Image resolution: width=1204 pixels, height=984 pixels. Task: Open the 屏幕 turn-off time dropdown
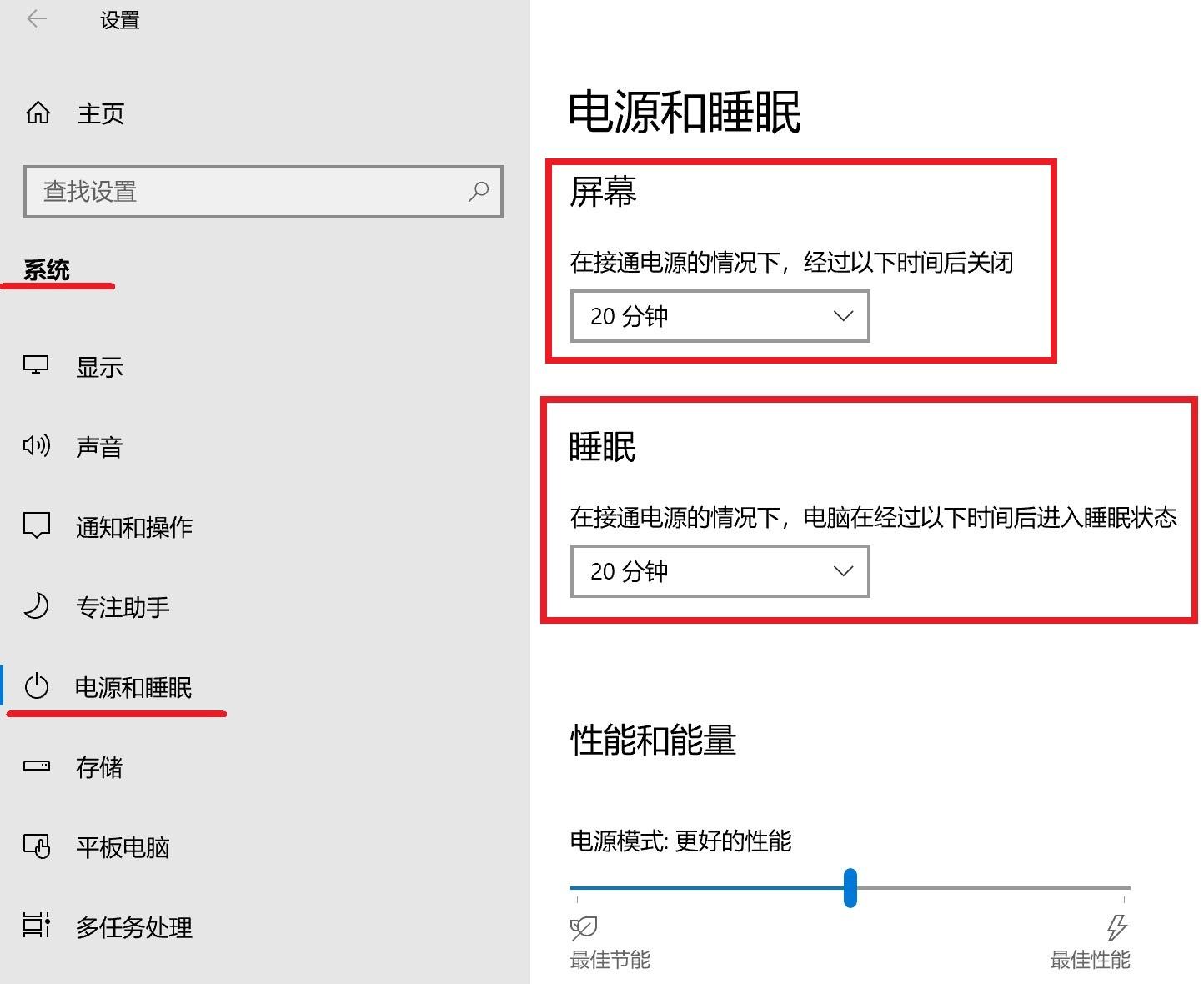point(720,316)
